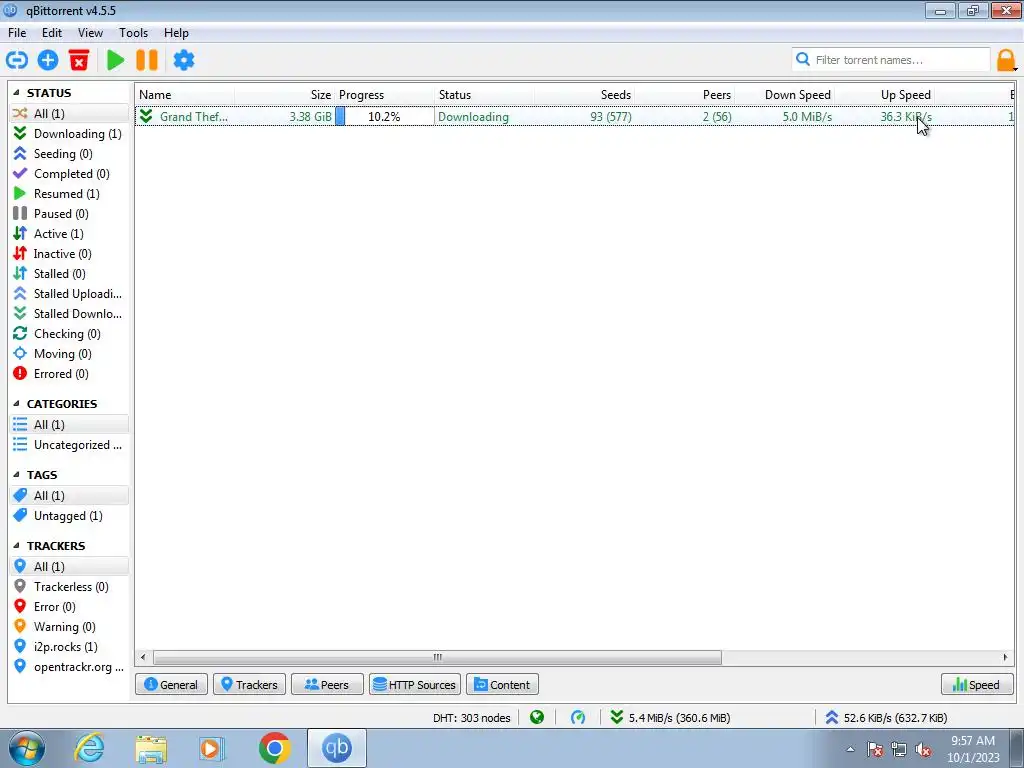Image resolution: width=1024 pixels, height=768 pixels.
Task: Select Stalled Uploading status filter
Action: 68,294
